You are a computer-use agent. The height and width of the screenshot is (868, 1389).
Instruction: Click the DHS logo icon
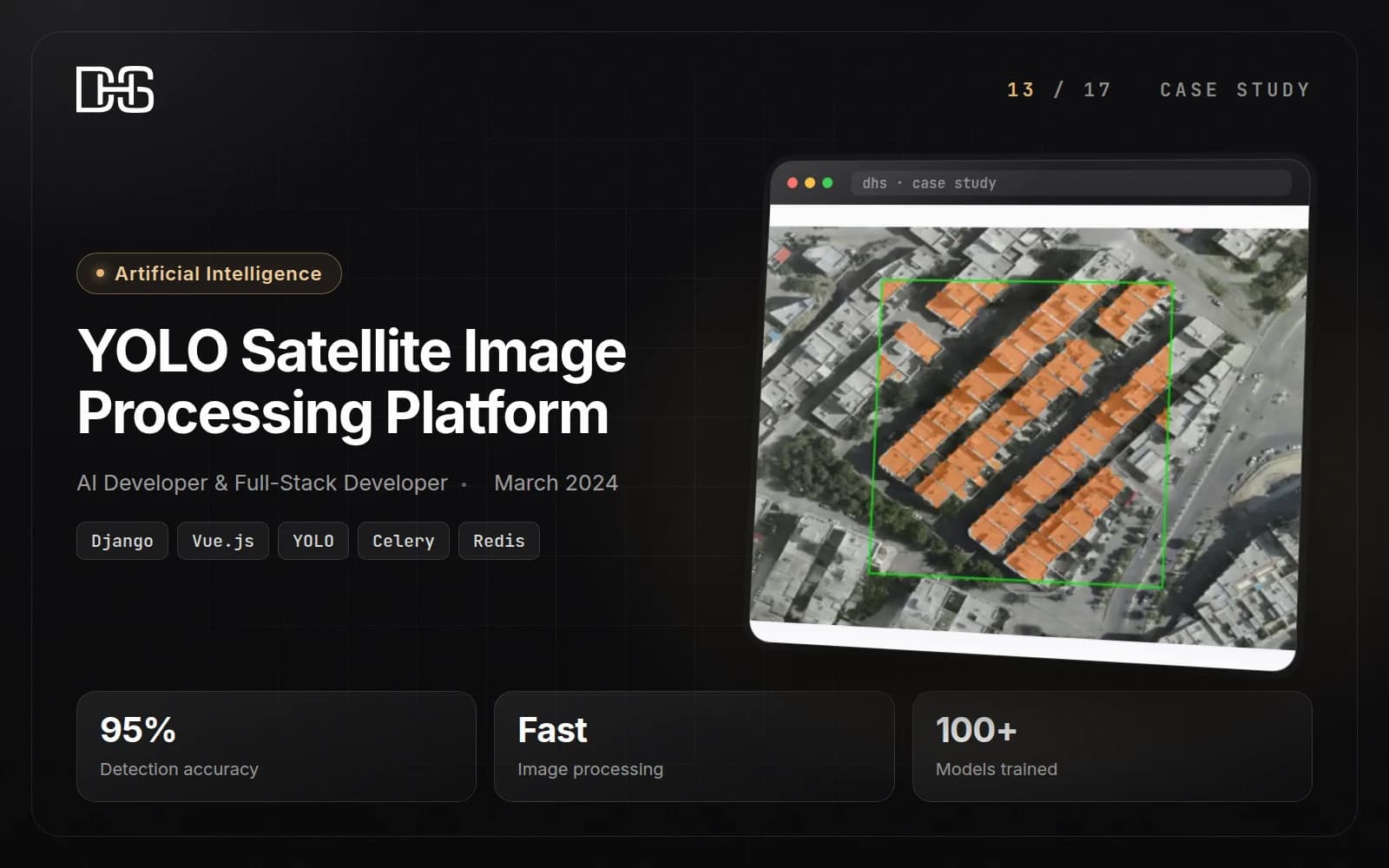point(115,89)
